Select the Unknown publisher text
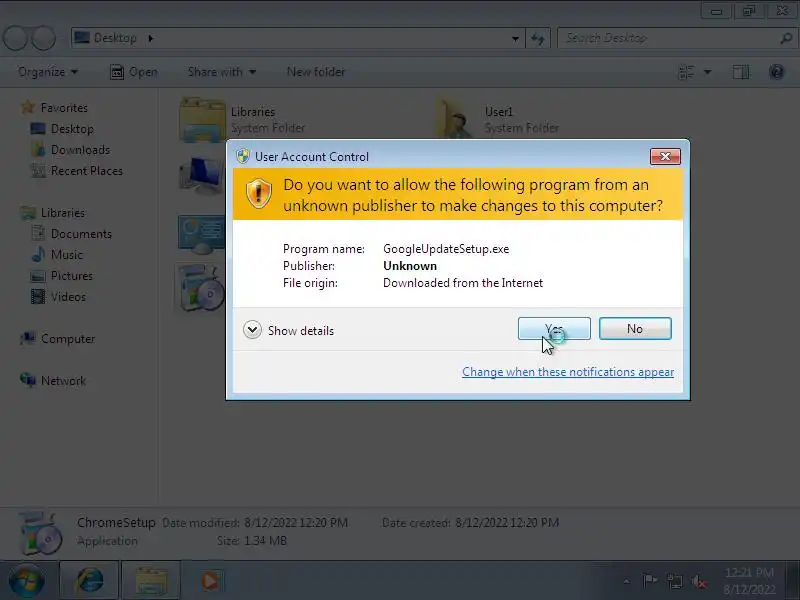The image size is (800, 600). click(410, 266)
